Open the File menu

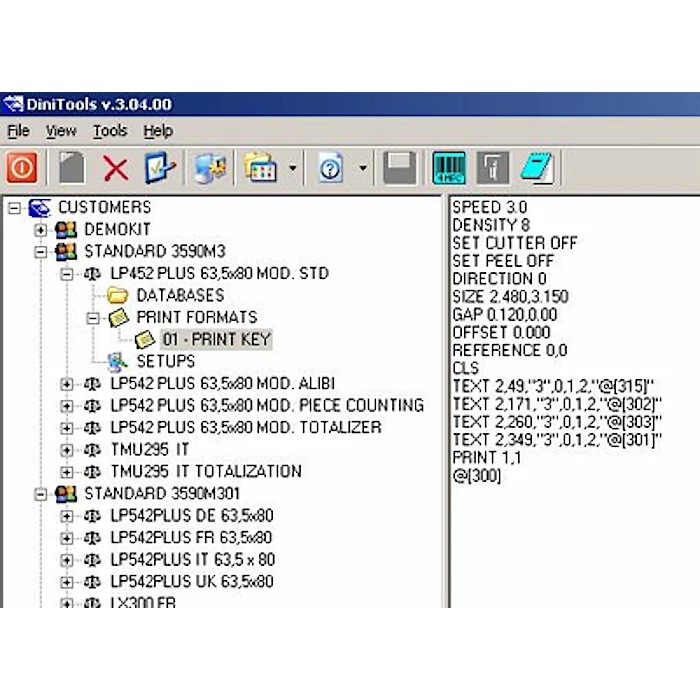(18, 131)
